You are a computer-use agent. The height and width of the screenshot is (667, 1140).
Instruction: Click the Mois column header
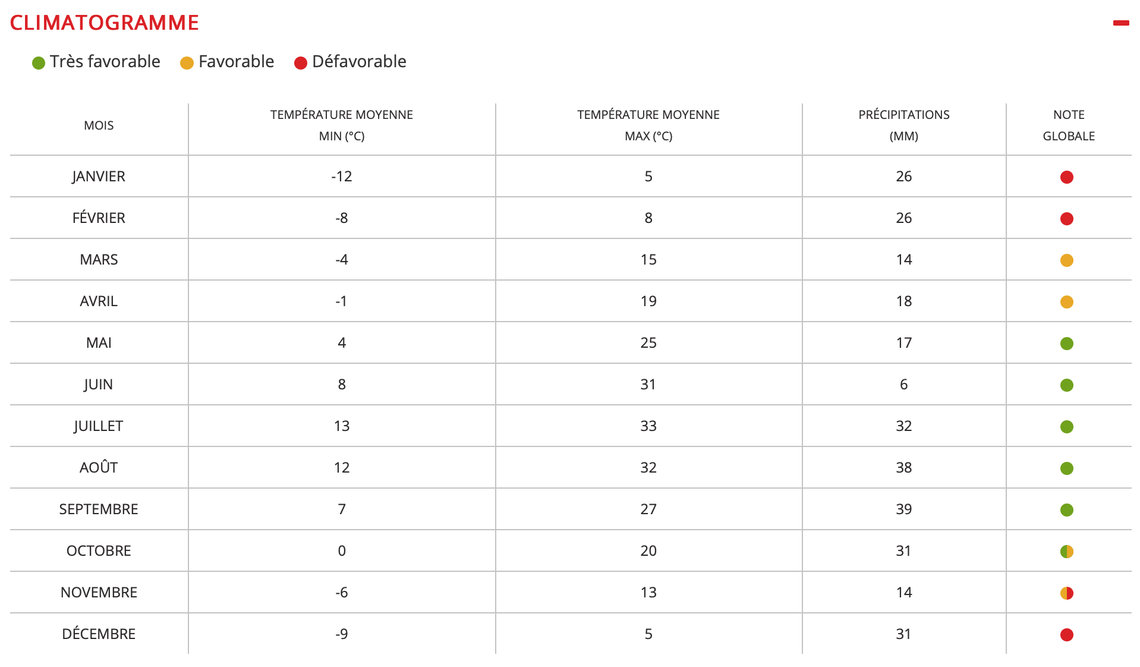point(99,125)
